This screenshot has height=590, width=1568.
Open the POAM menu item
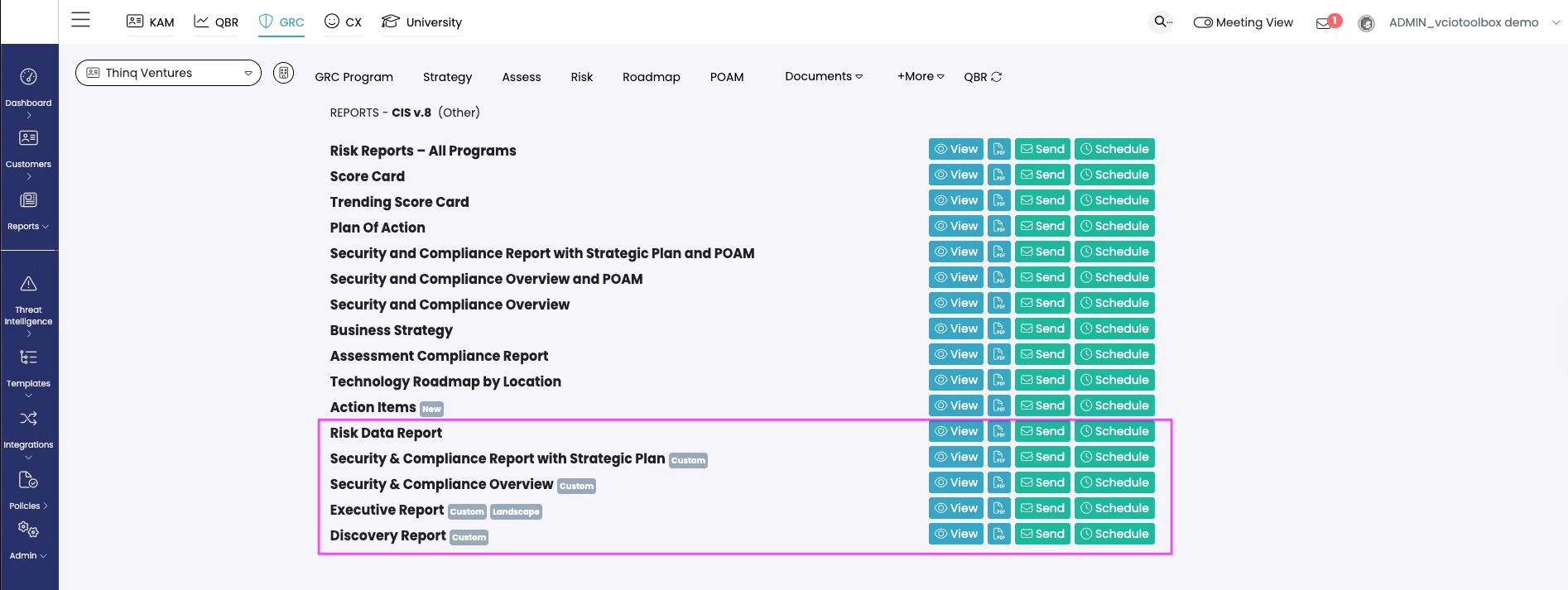[x=727, y=77]
